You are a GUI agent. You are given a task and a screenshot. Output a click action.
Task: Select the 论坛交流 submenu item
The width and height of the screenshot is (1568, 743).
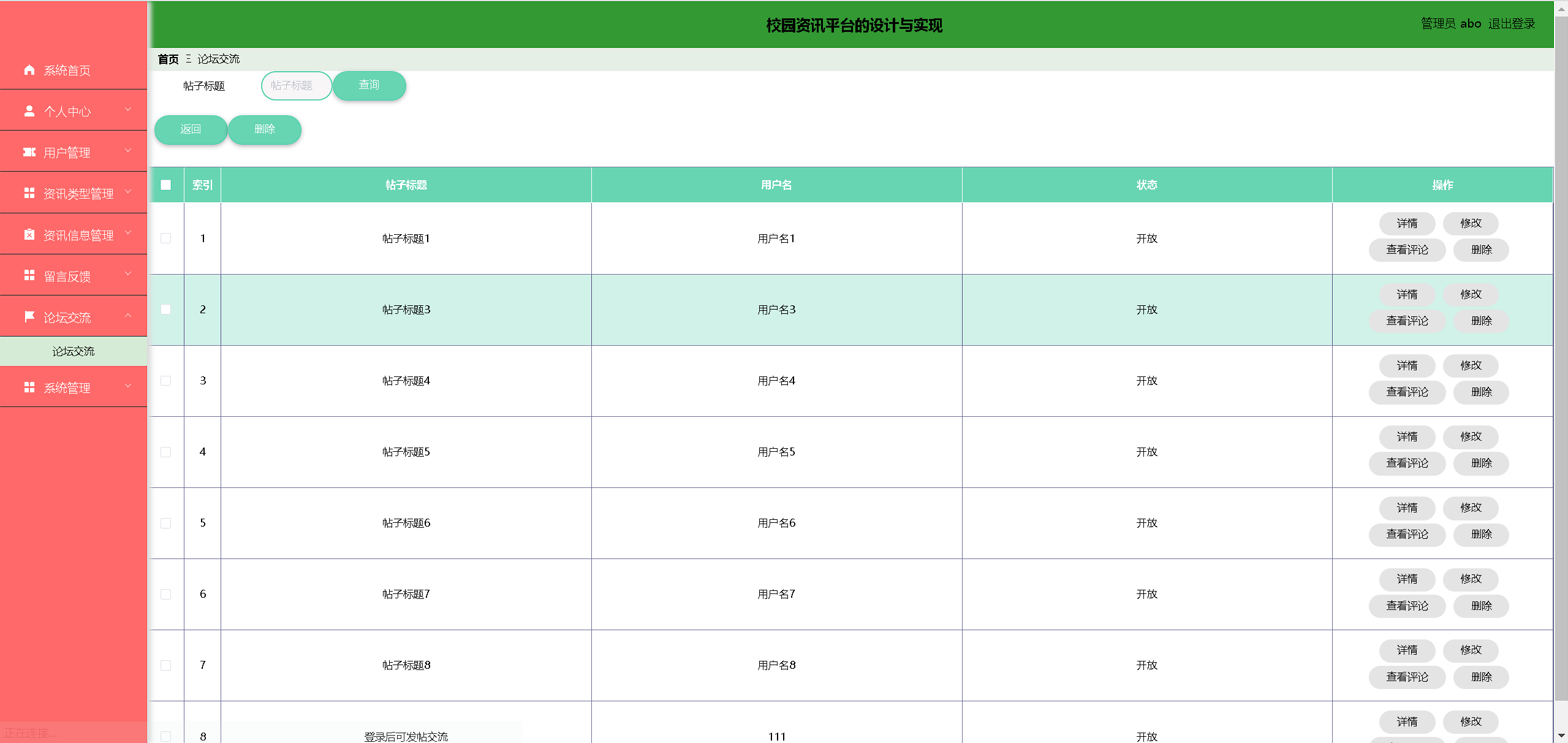click(74, 351)
